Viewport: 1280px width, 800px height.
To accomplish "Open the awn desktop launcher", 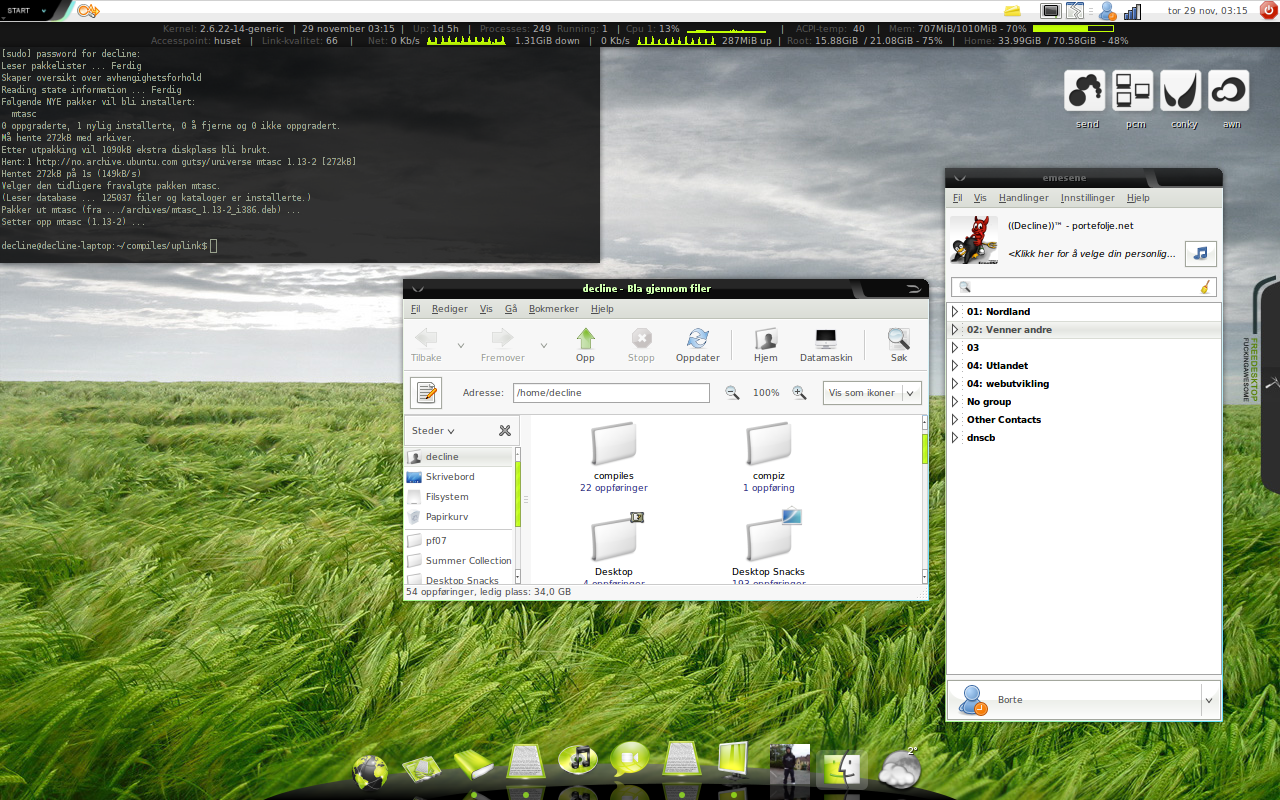I will tap(1229, 91).
